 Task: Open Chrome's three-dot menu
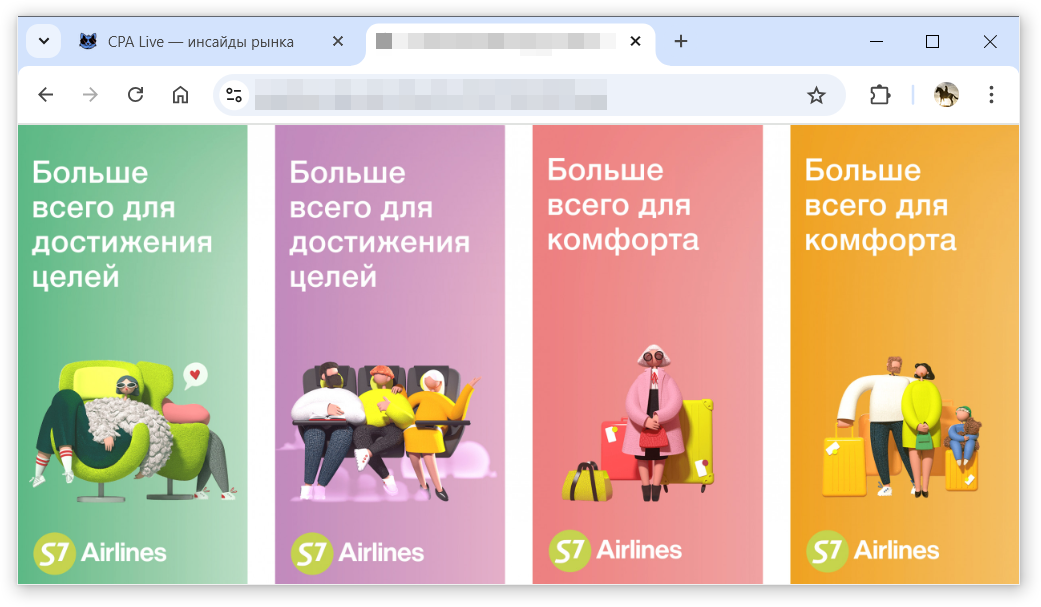pyautogui.click(x=991, y=95)
